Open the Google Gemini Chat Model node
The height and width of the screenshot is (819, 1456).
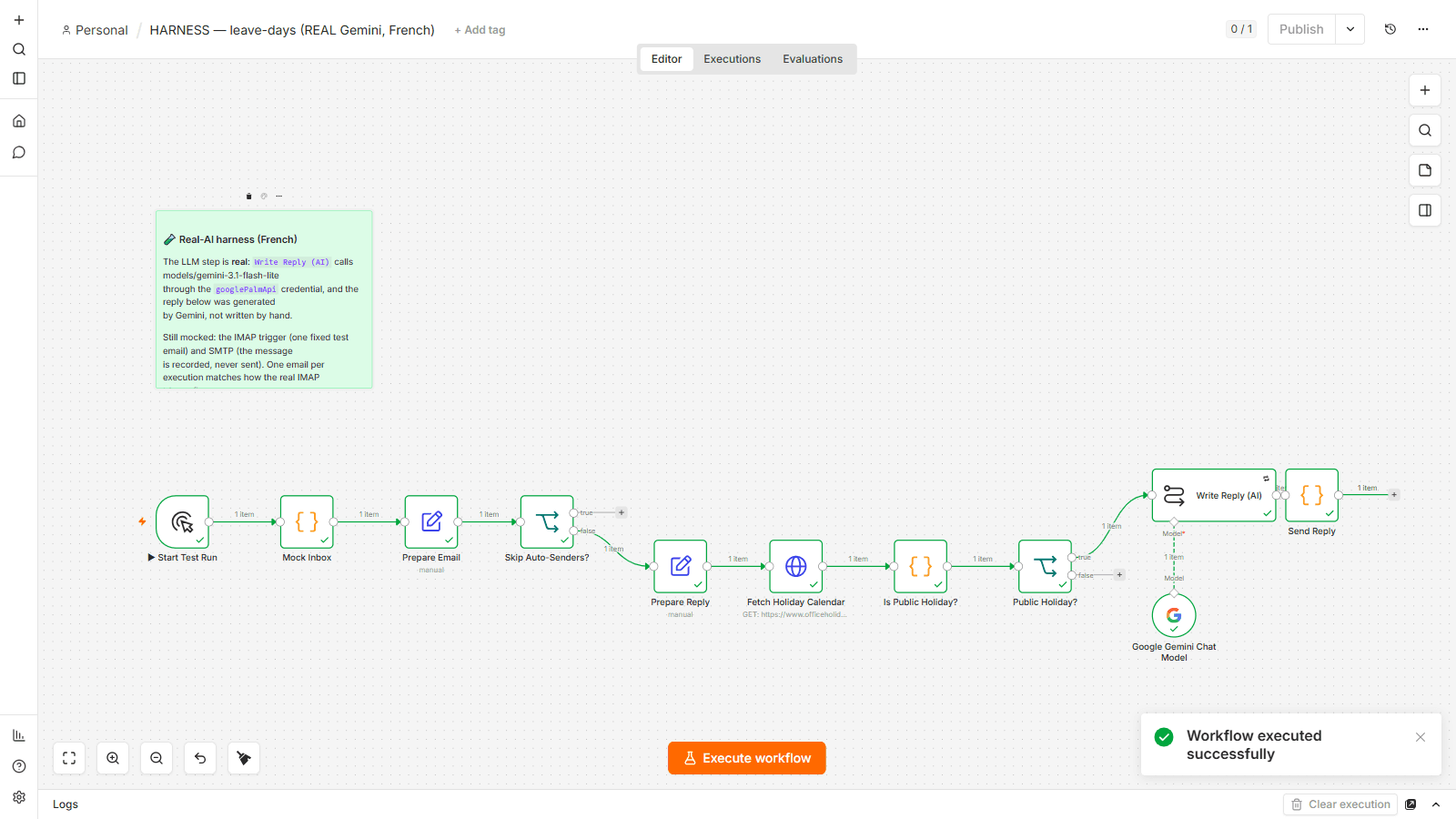[1174, 616]
